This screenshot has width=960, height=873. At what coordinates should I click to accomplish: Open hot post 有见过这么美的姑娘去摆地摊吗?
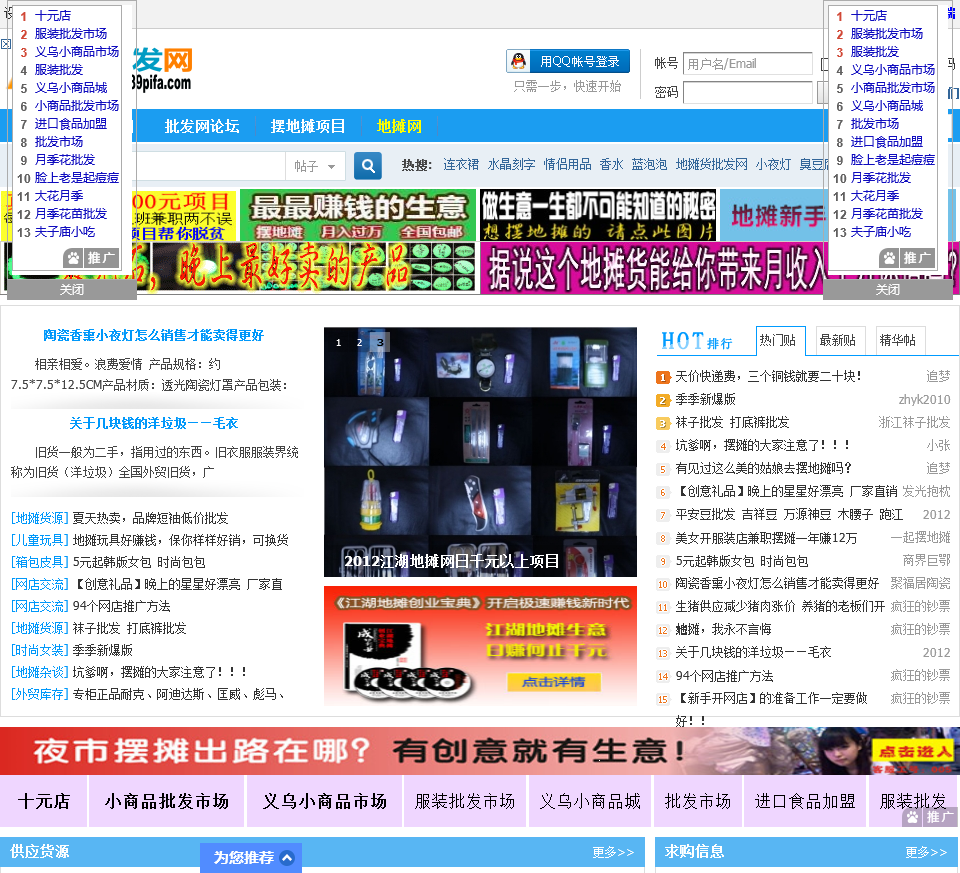click(x=763, y=468)
